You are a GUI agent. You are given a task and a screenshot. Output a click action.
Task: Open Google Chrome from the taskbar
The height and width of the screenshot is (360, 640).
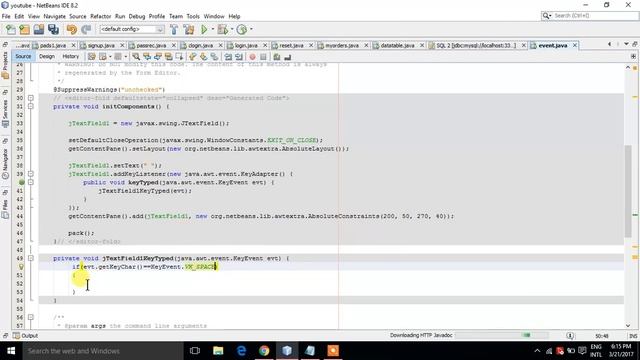coord(264,351)
